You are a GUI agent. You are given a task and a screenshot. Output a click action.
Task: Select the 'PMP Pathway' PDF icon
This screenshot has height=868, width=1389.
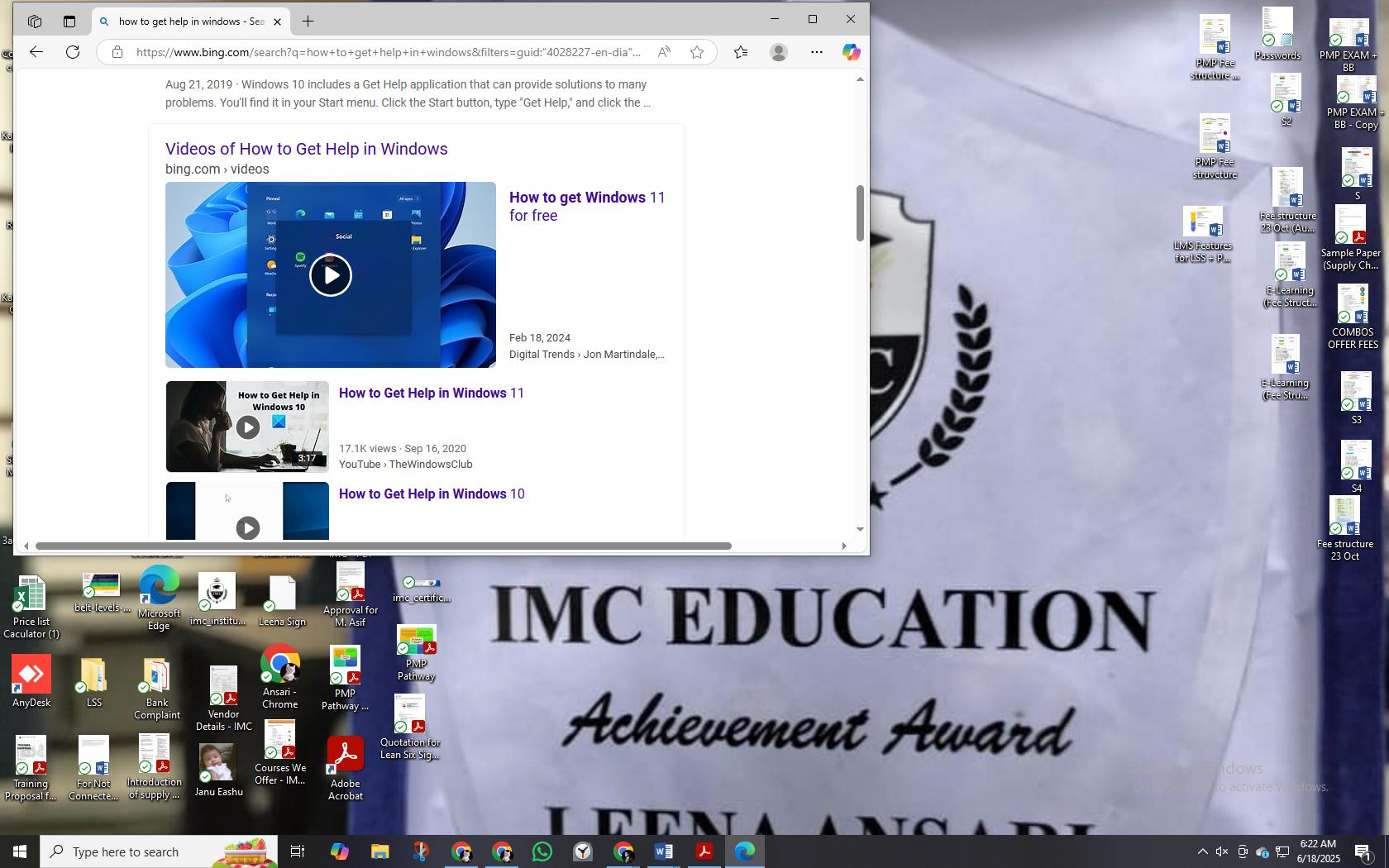(416, 653)
